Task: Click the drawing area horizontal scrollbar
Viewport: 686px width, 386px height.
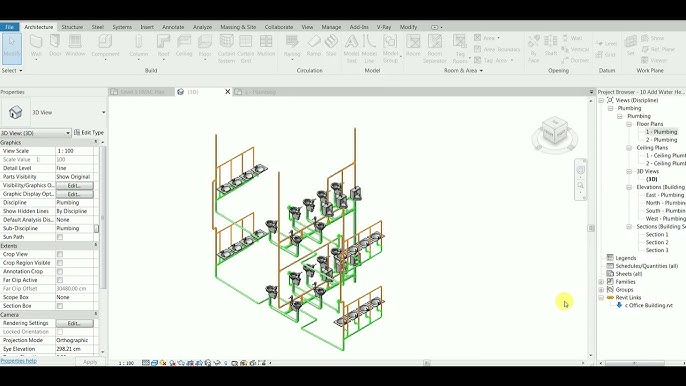Action: (x=427, y=363)
